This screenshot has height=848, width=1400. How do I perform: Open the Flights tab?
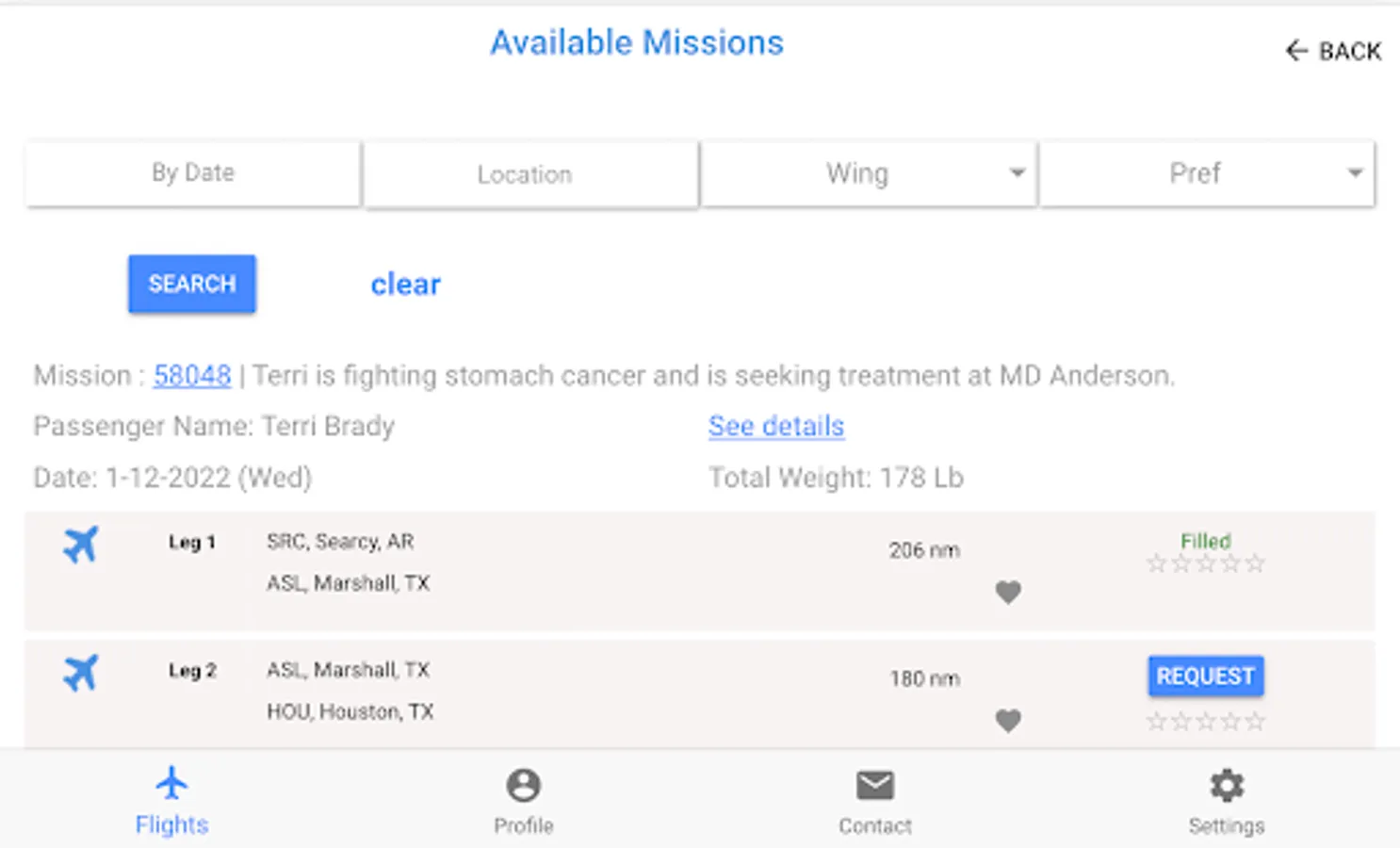pyautogui.click(x=171, y=801)
